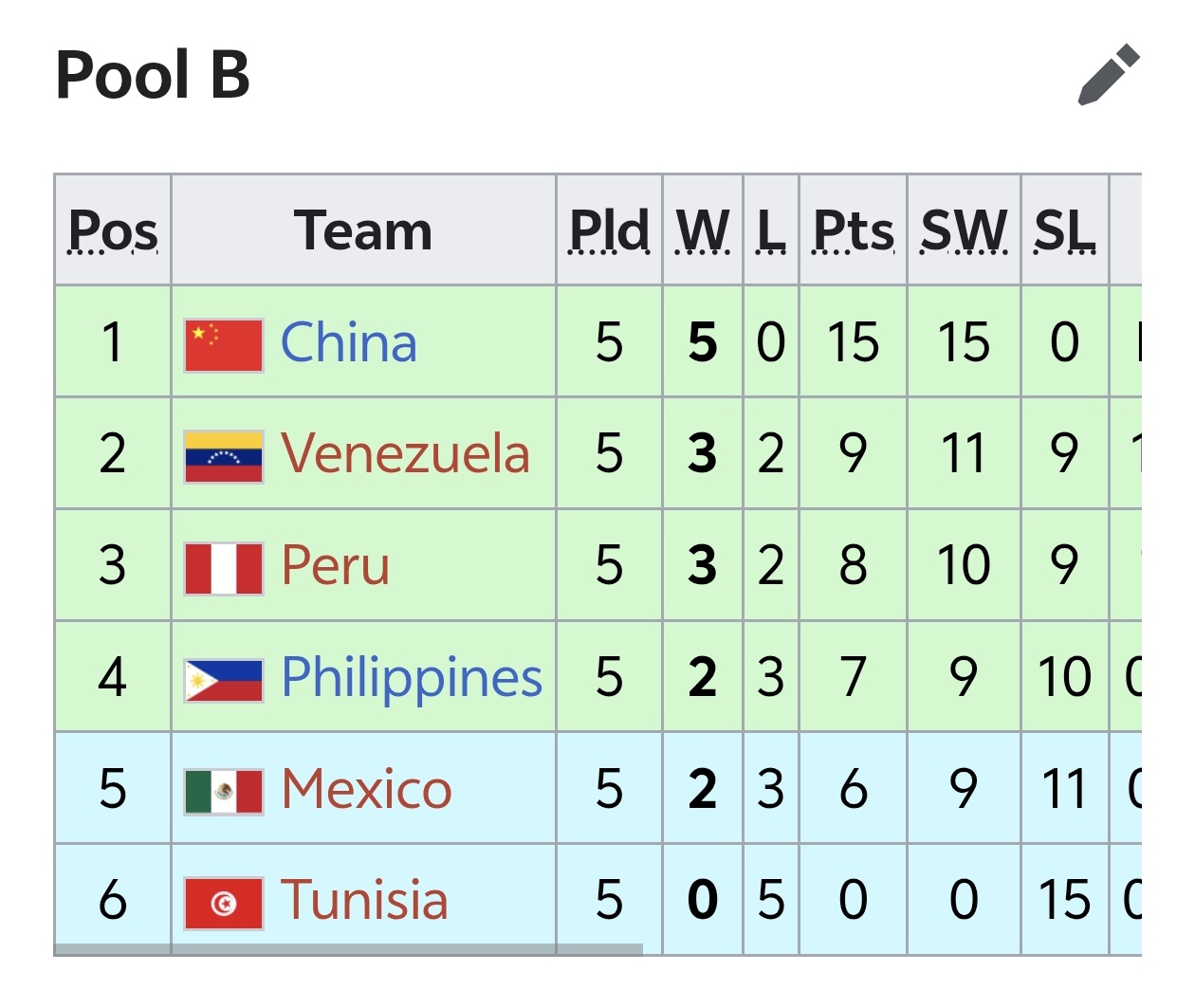Open the Tunisia team link
The image size is (1195, 1008).
click(x=364, y=900)
